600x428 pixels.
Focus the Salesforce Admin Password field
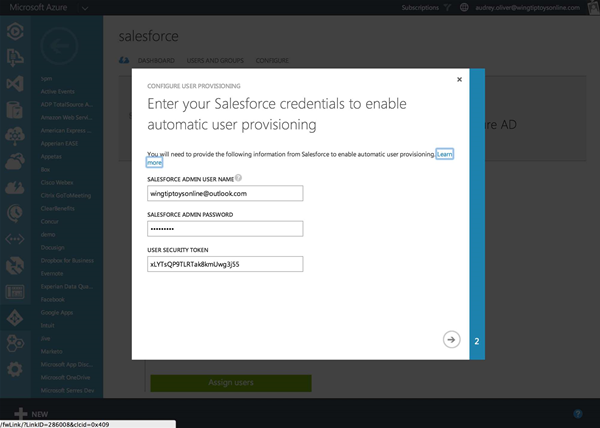[225, 229]
